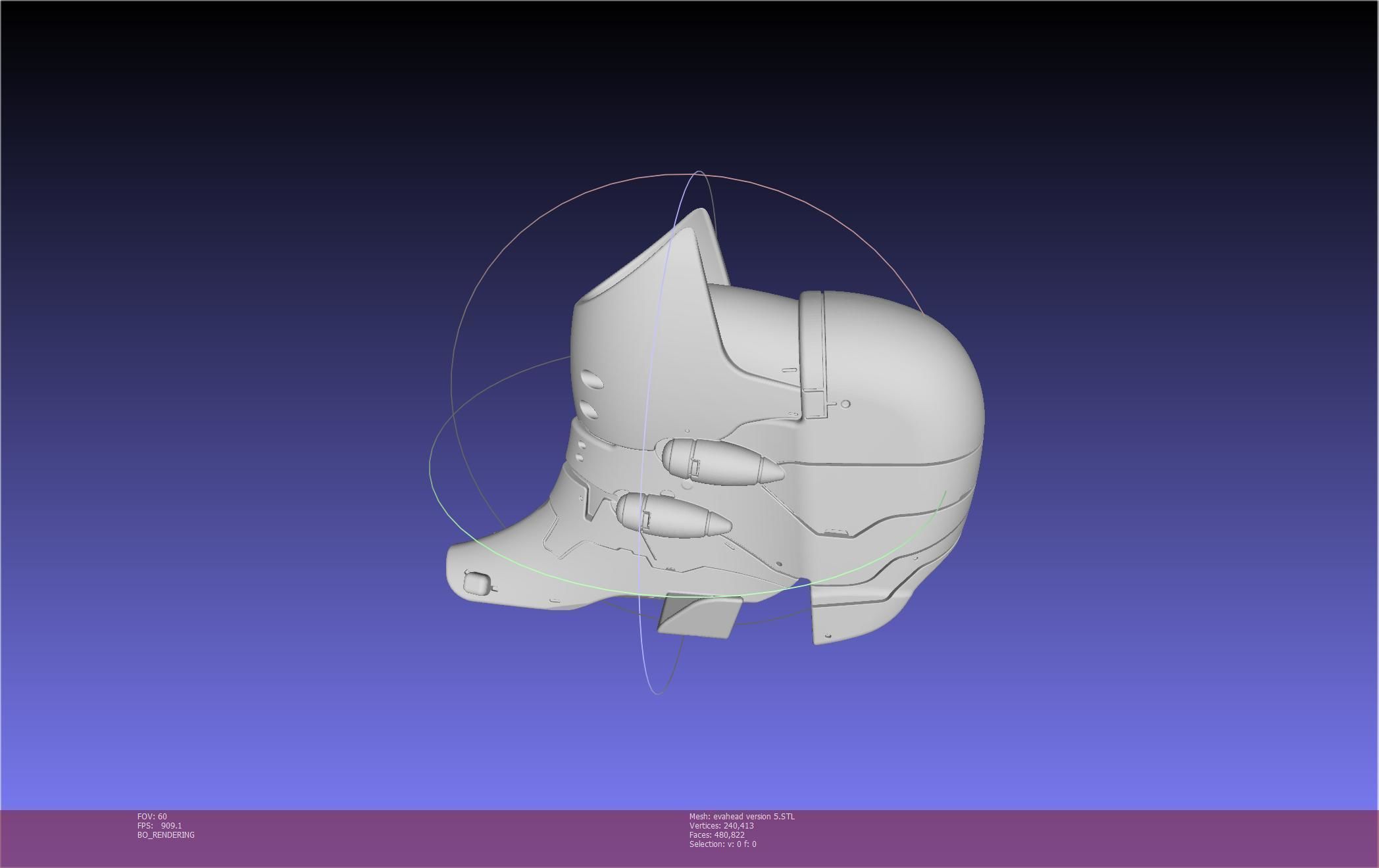Click the Faces: 480,822 entry
This screenshot has height=868, width=1379.
[716, 834]
